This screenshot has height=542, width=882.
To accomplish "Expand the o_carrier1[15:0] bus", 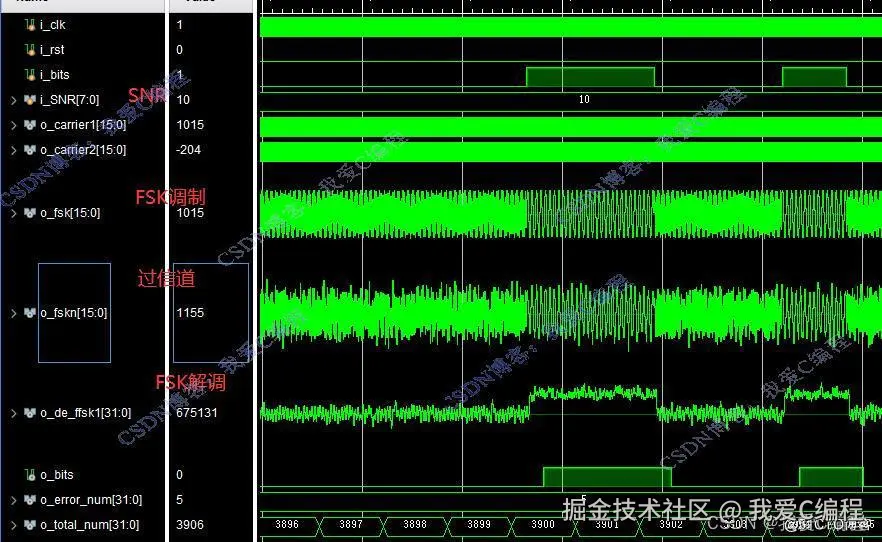I will 14,125.
